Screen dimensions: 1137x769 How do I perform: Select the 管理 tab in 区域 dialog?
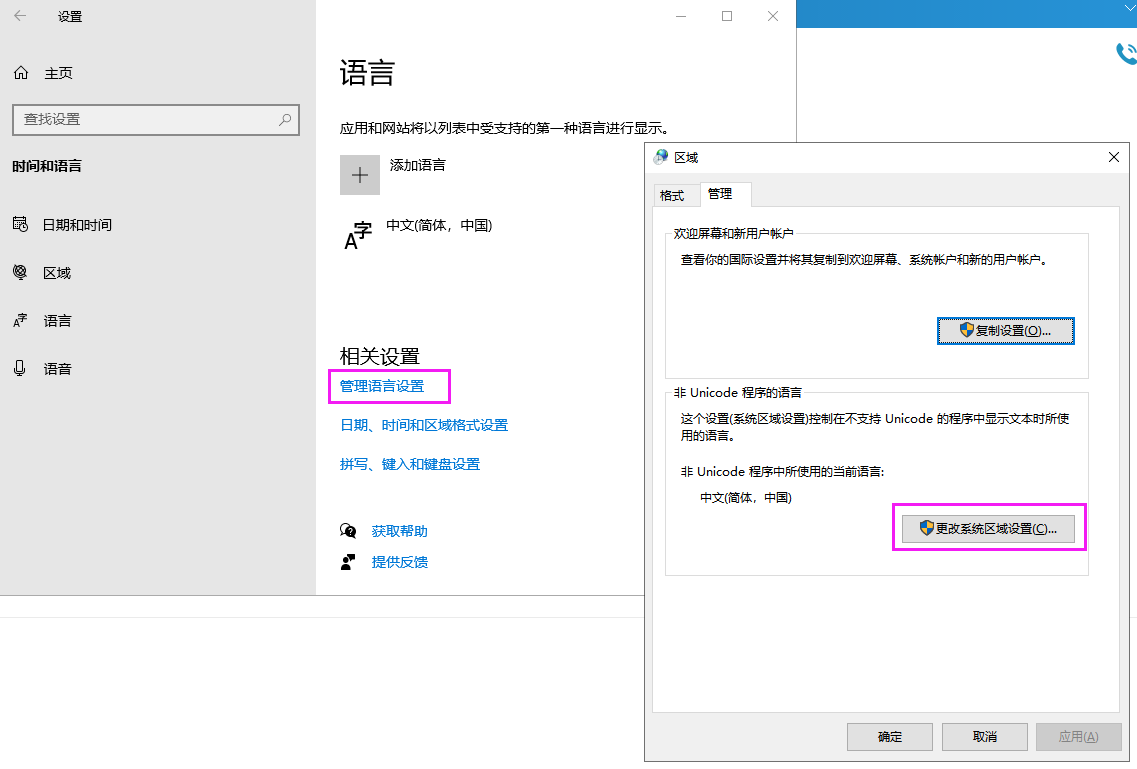[x=720, y=194]
